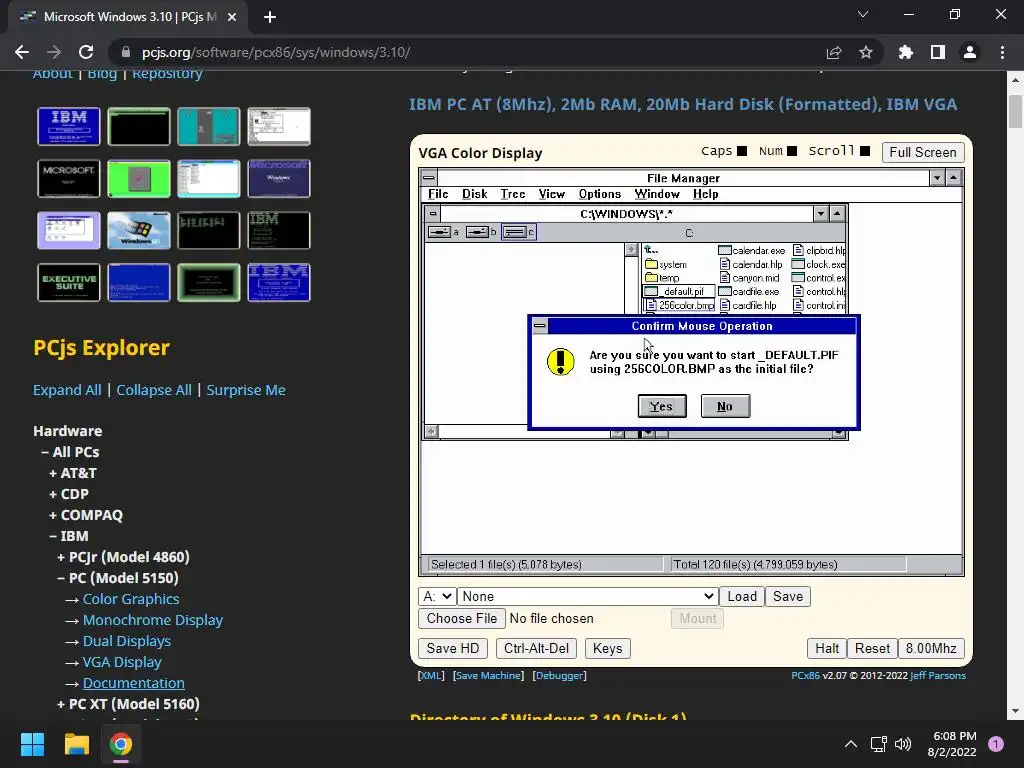1024x768 pixels.
Task: Select drive a icon in File Manager
Action: [x=439, y=232]
